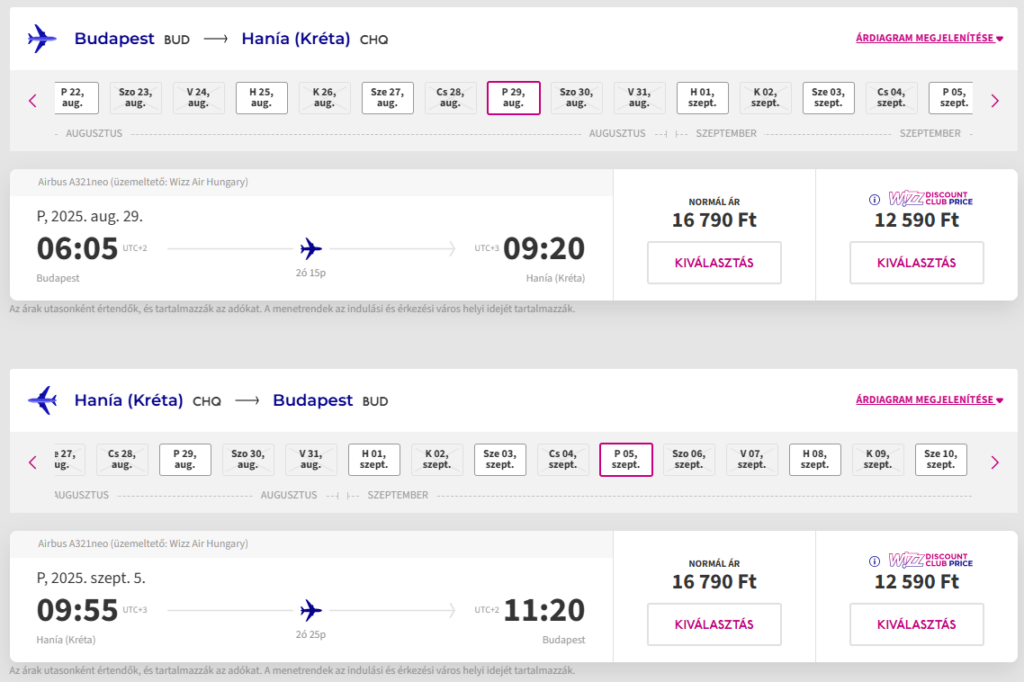Expand return Árdiagram megjelenítése
The height and width of the screenshot is (682, 1024).
929,401
